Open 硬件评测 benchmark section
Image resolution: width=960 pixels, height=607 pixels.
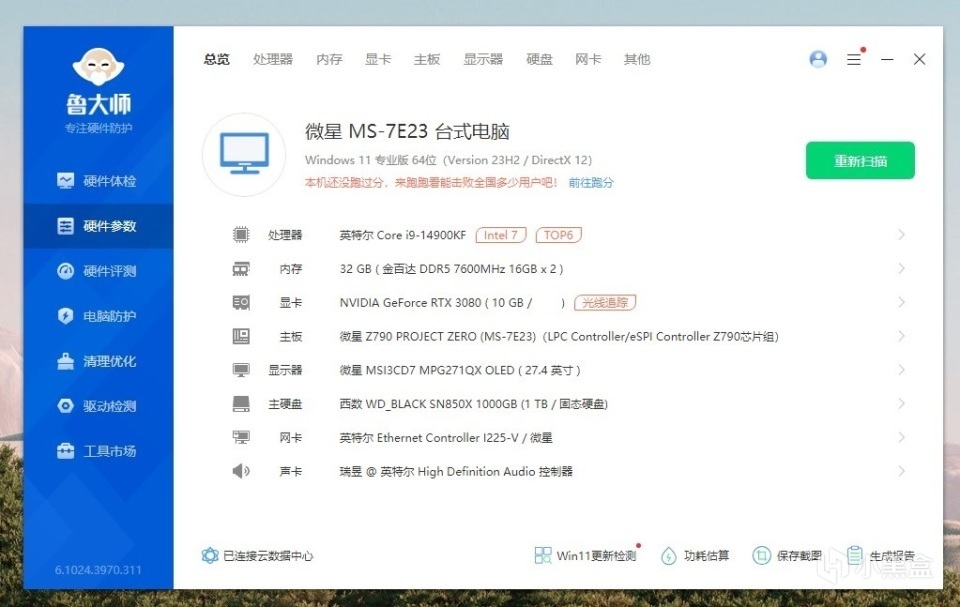[98, 271]
